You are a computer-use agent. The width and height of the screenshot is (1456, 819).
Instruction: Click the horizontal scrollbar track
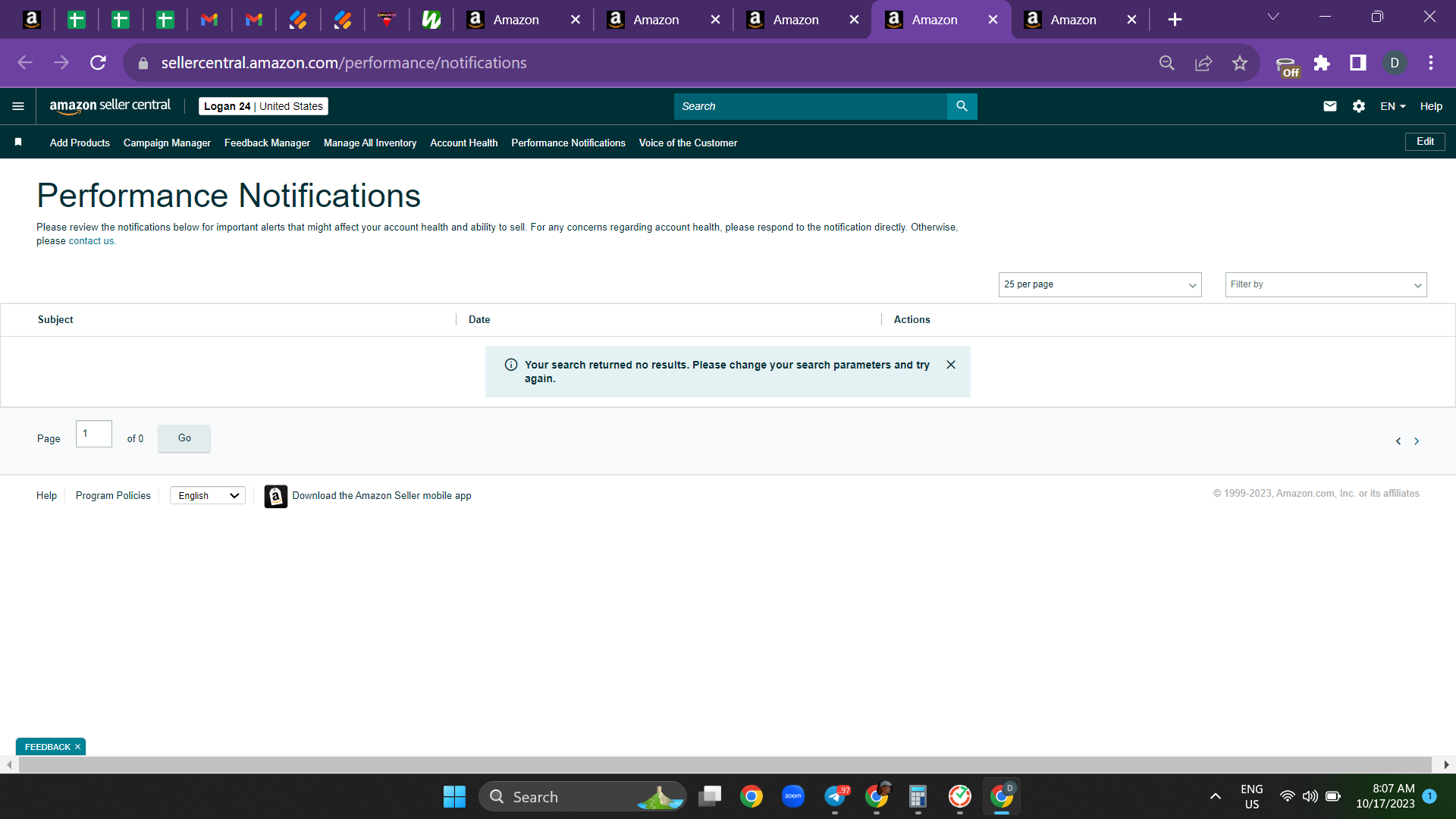(x=725, y=764)
